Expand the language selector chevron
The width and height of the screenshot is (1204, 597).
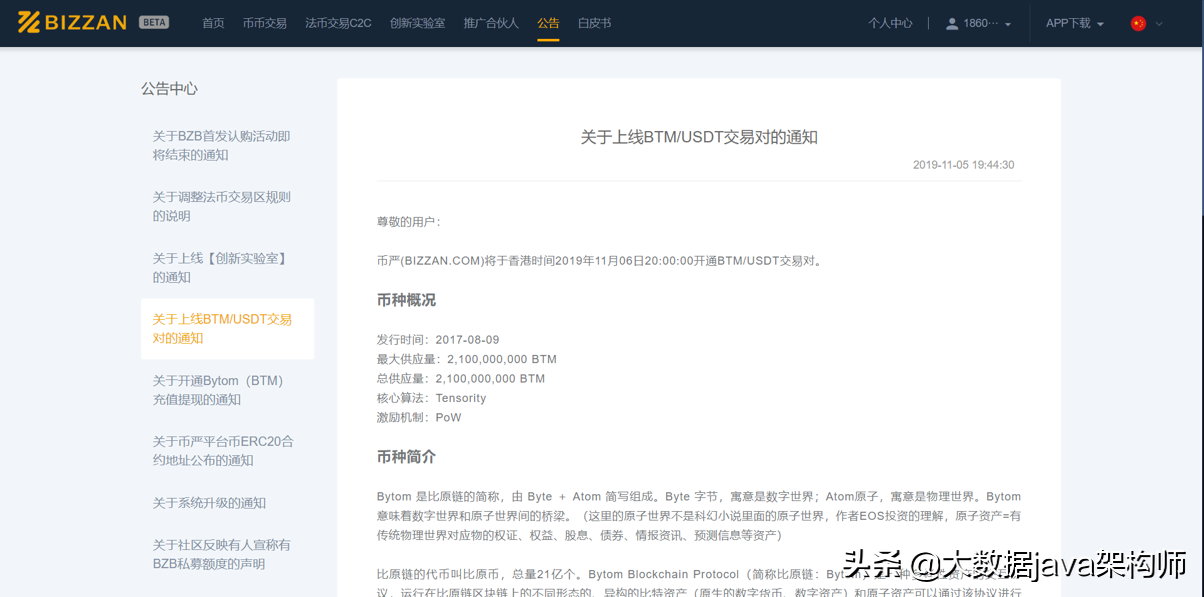pyautogui.click(x=1160, y=23)
